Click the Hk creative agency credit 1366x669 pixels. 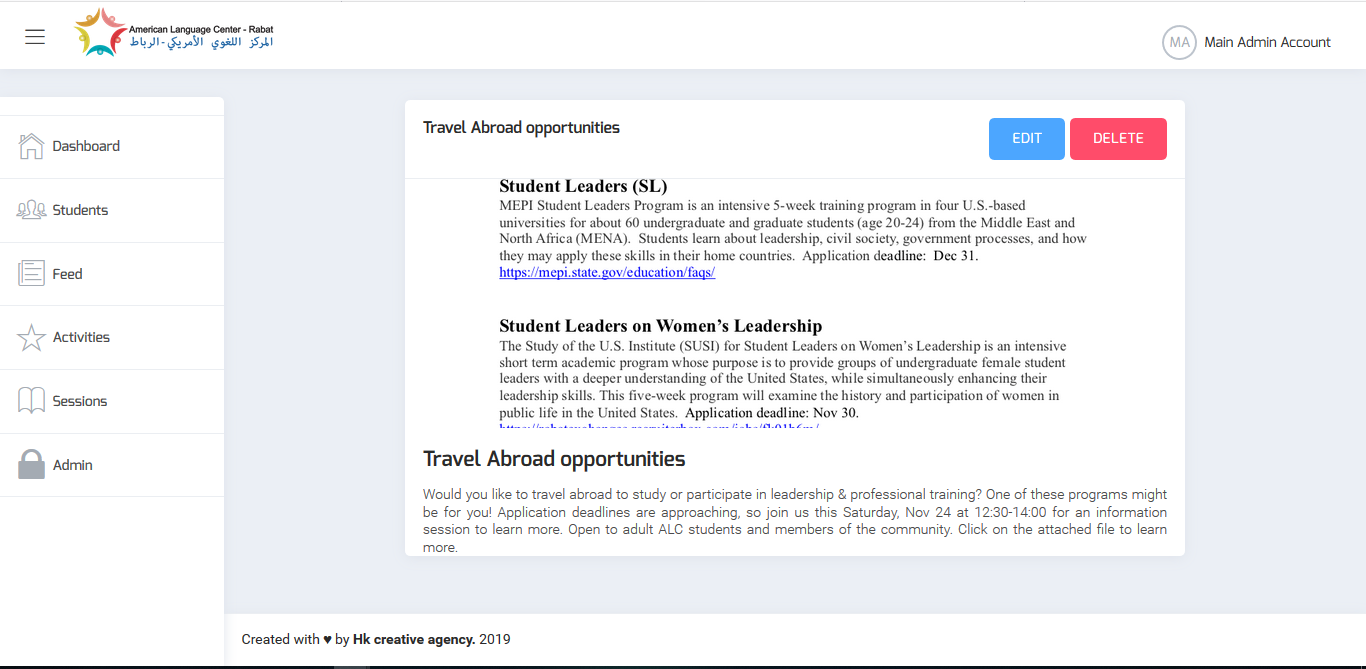tap(414, 639)
